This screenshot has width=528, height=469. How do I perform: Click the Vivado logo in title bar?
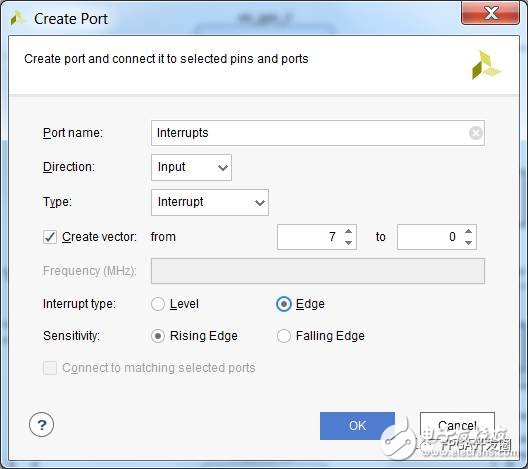[x=17, y=18]
